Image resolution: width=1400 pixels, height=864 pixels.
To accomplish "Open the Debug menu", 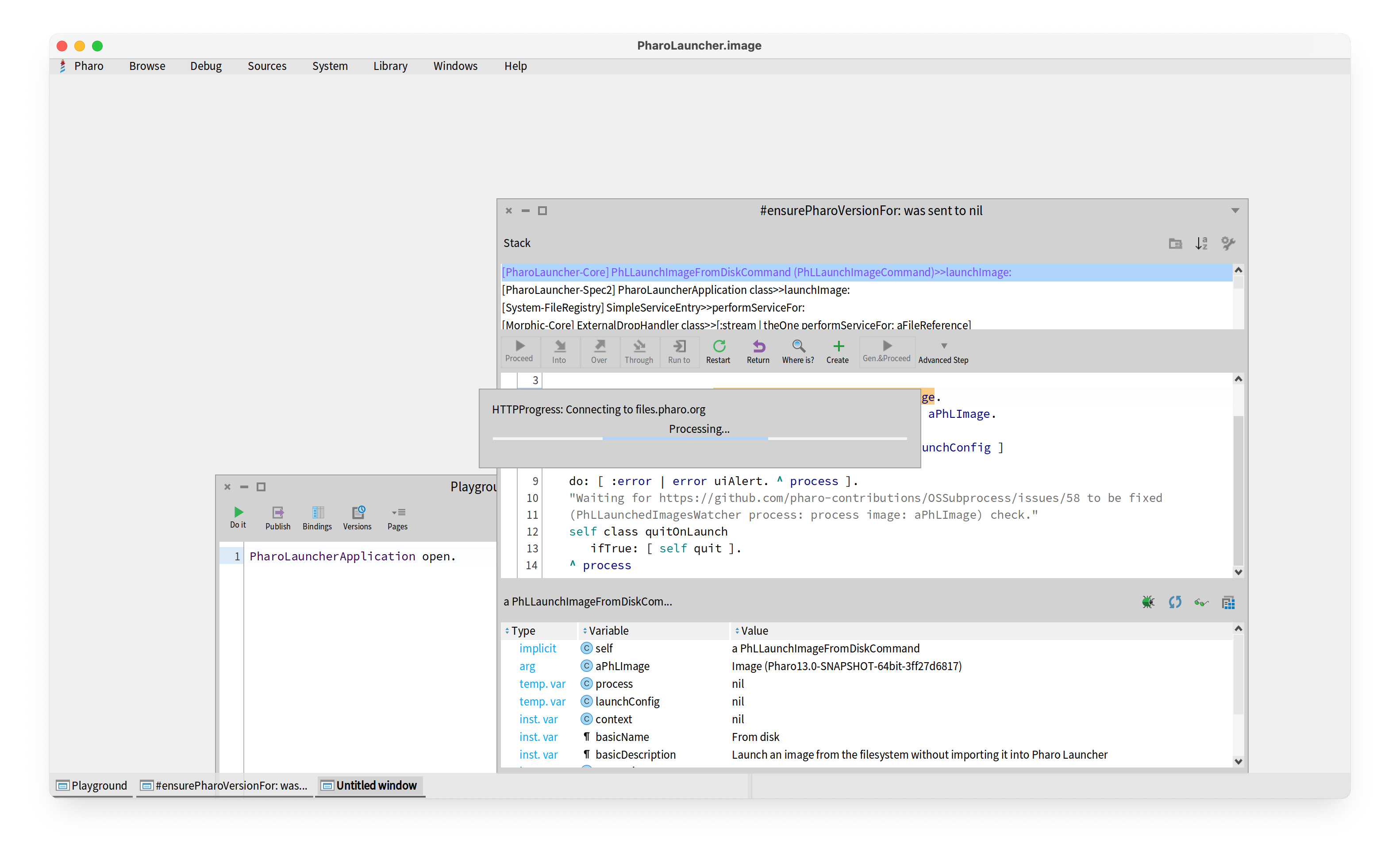I will 206,66.
